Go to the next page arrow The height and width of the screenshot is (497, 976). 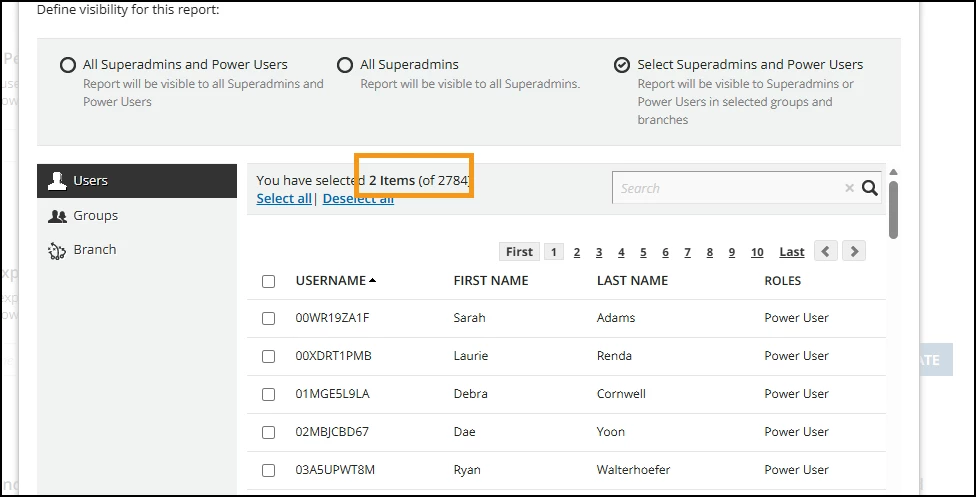(853, 252)
